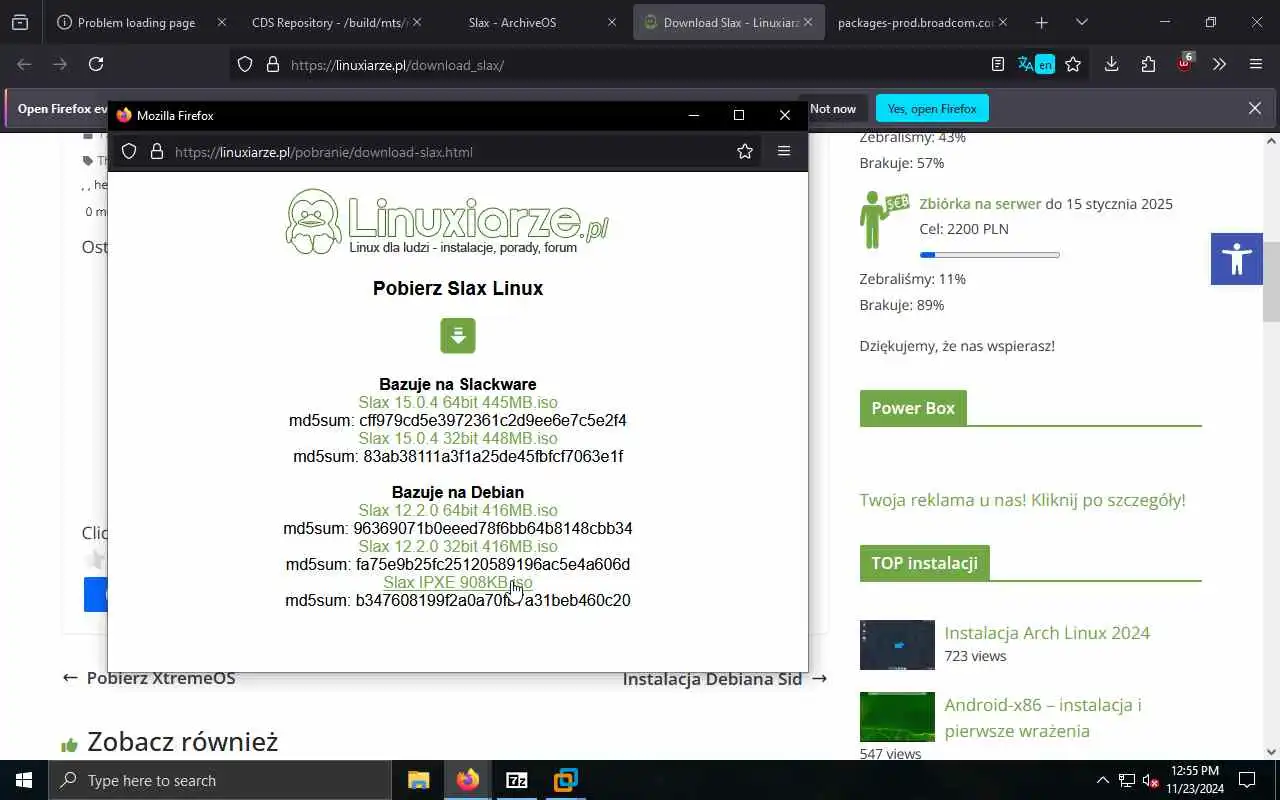Click the Not now button

pos(833,108)
